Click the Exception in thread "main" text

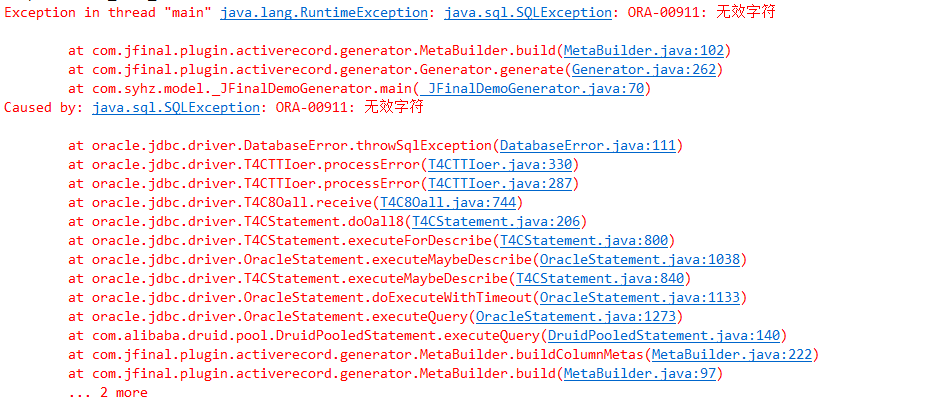point(109,13)
